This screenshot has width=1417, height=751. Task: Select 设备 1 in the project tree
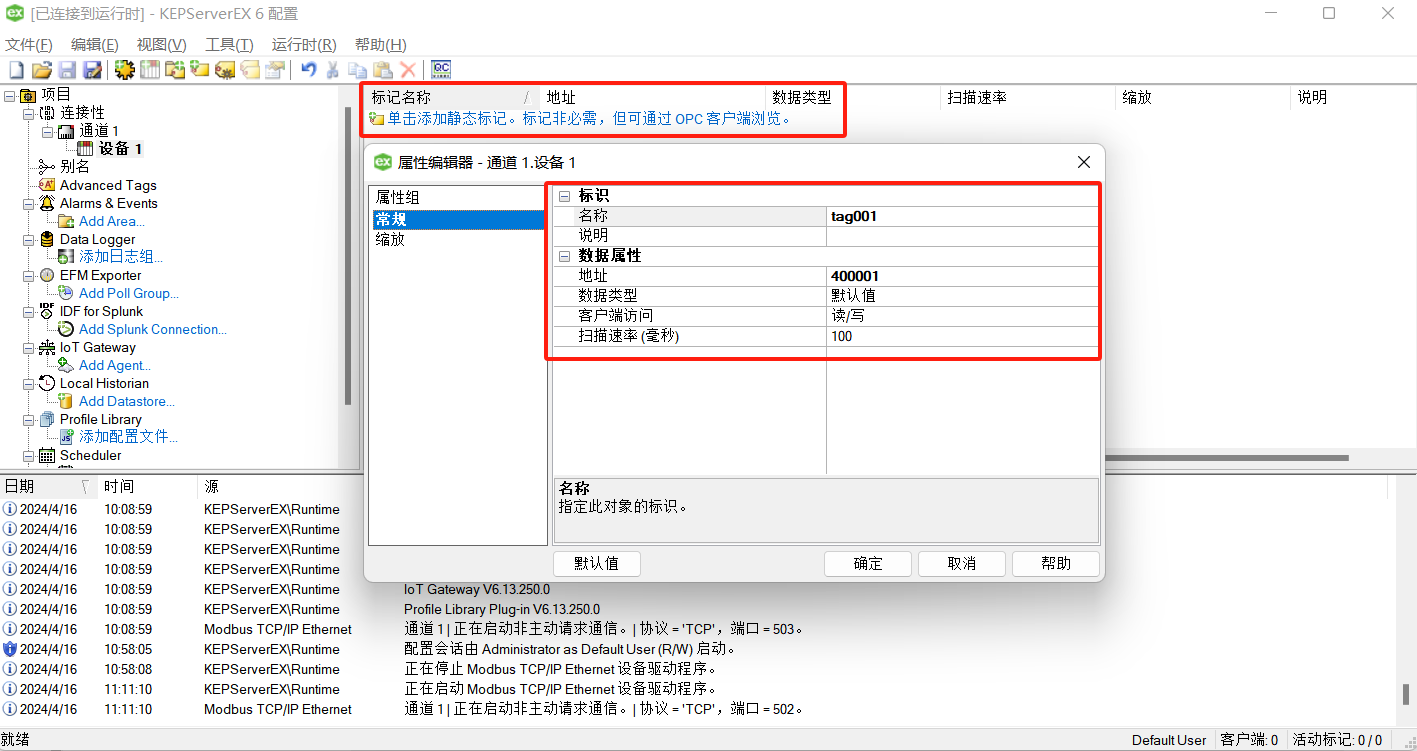tap(121, 149)
